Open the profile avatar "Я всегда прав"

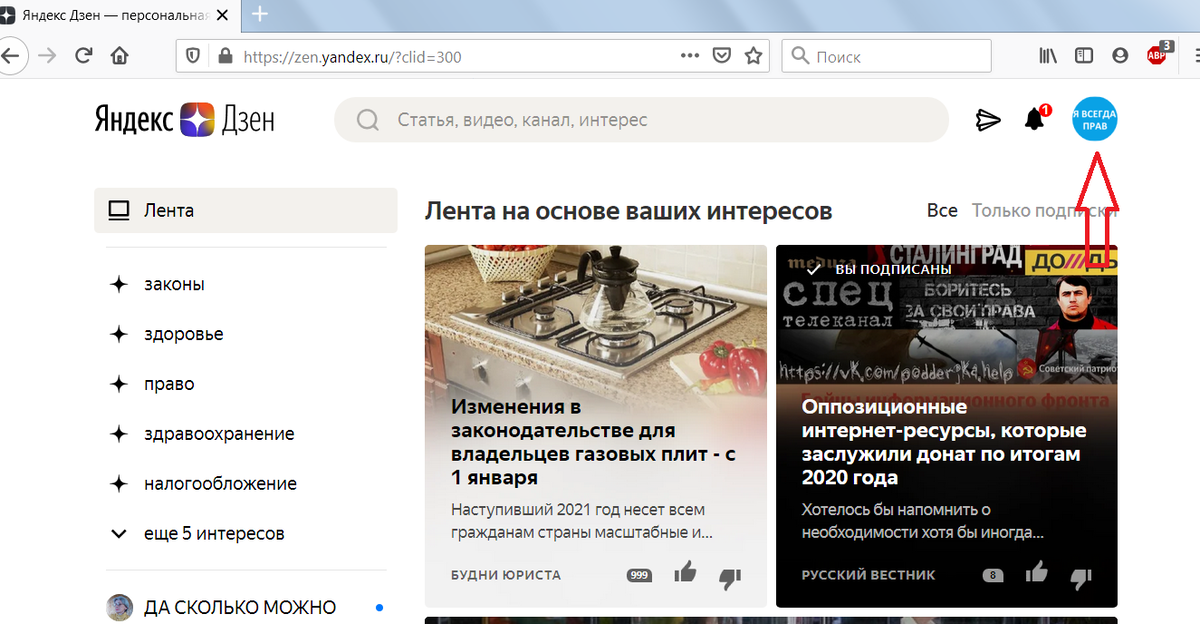[x=1094, y=120]
